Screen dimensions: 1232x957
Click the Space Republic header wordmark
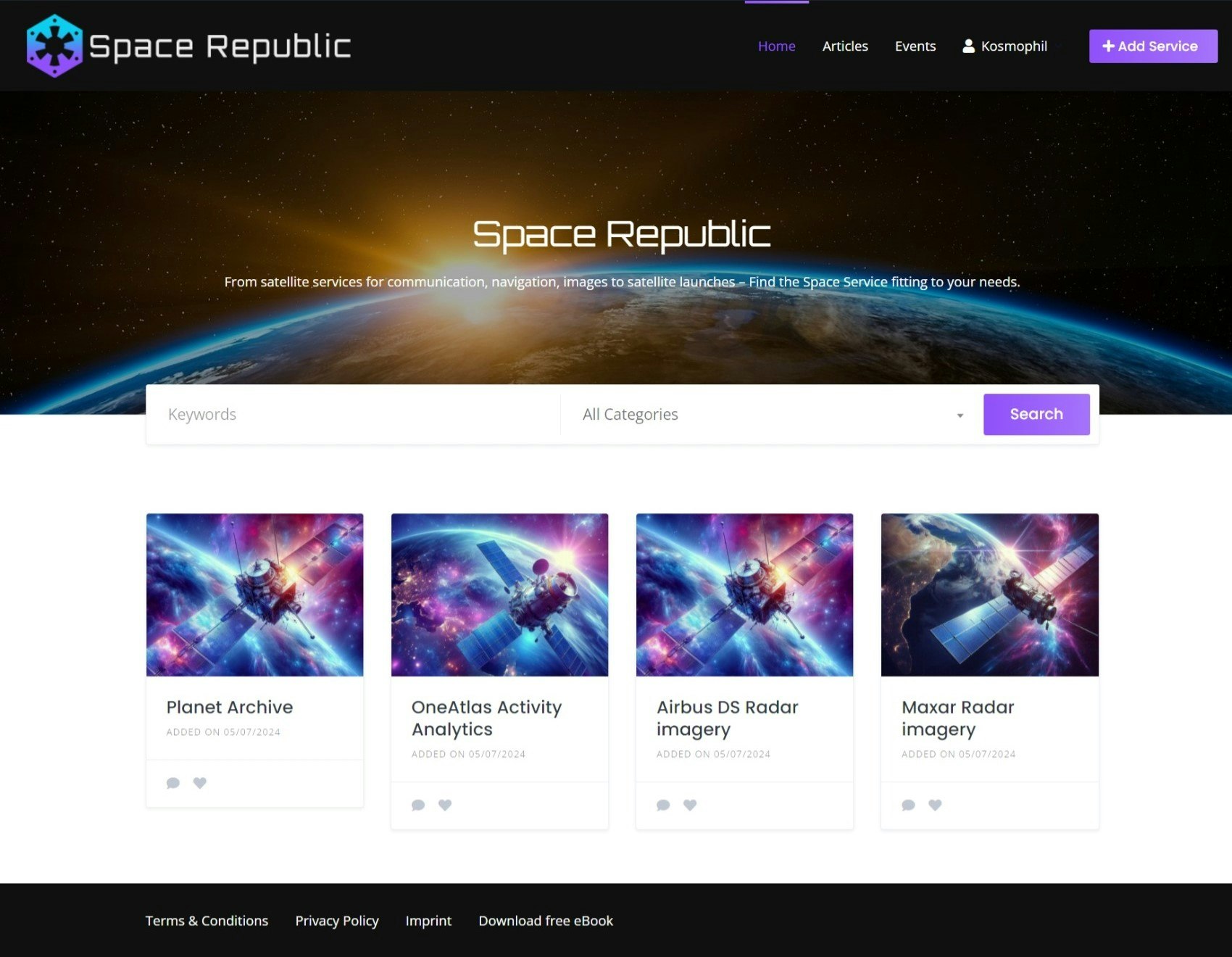pos(220,46)
